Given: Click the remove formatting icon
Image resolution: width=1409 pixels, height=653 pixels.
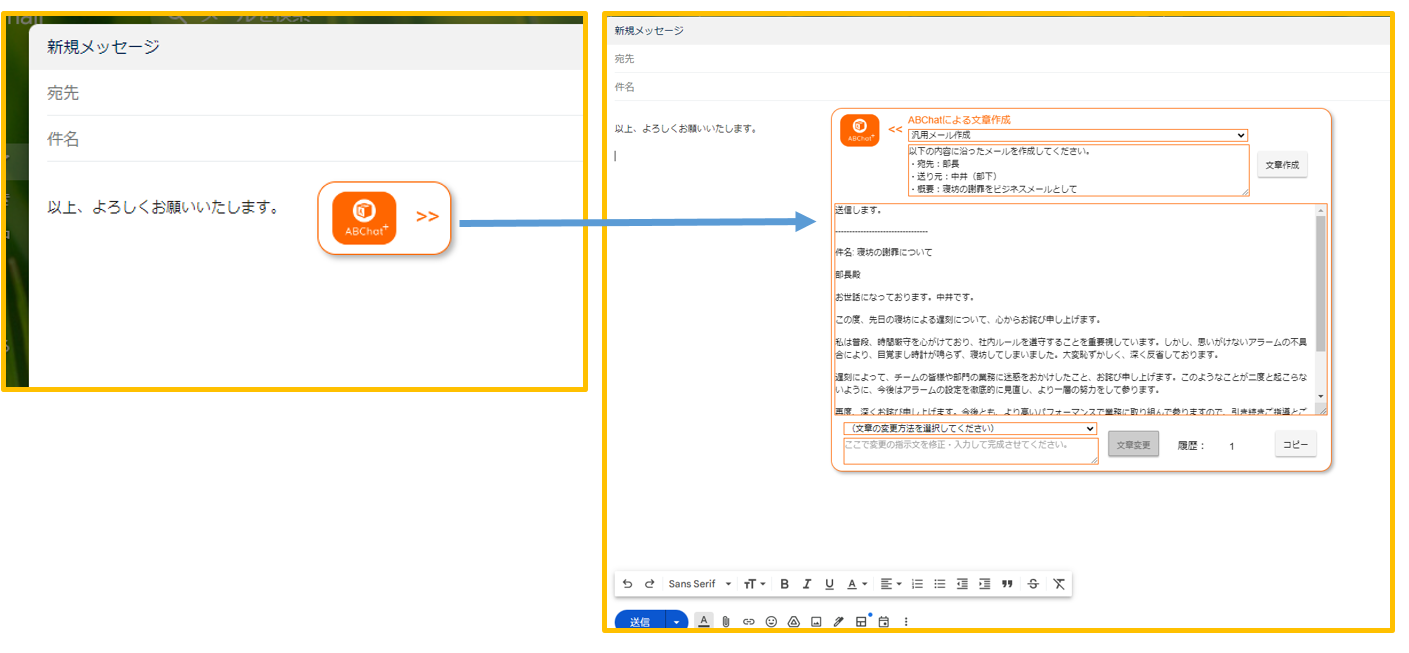Looking at the screenshot, I should pyautogui.click(x=1059, y=584).
